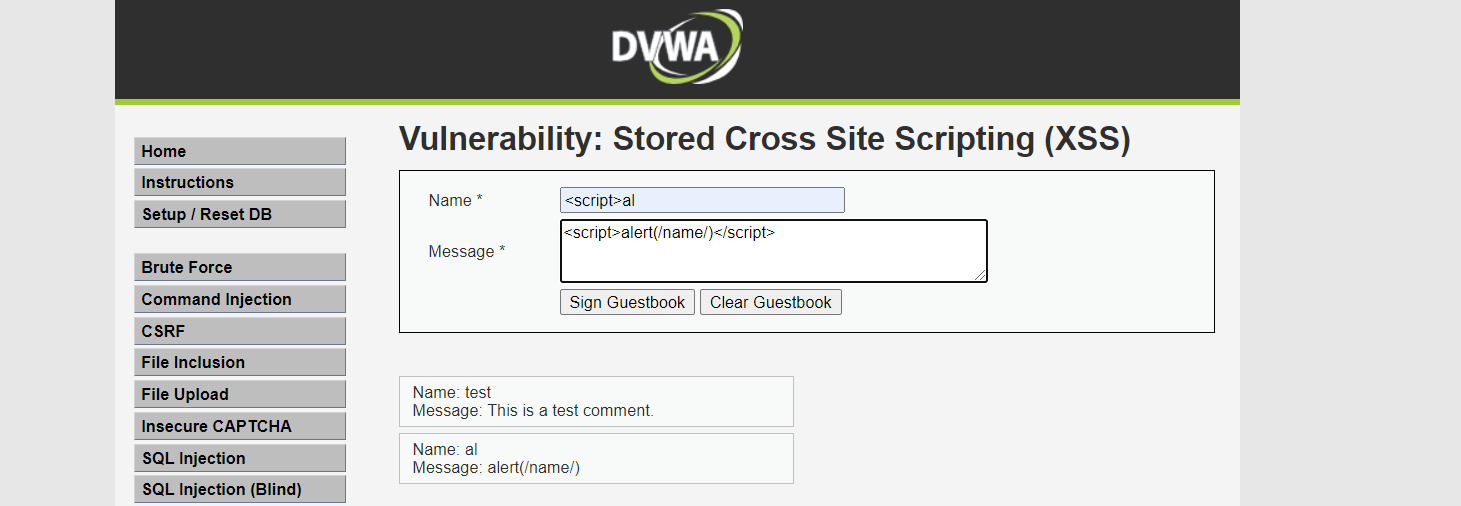The image size is (1461, 506).
Task: Open the Command Injection module
Action: pos(240,299)
